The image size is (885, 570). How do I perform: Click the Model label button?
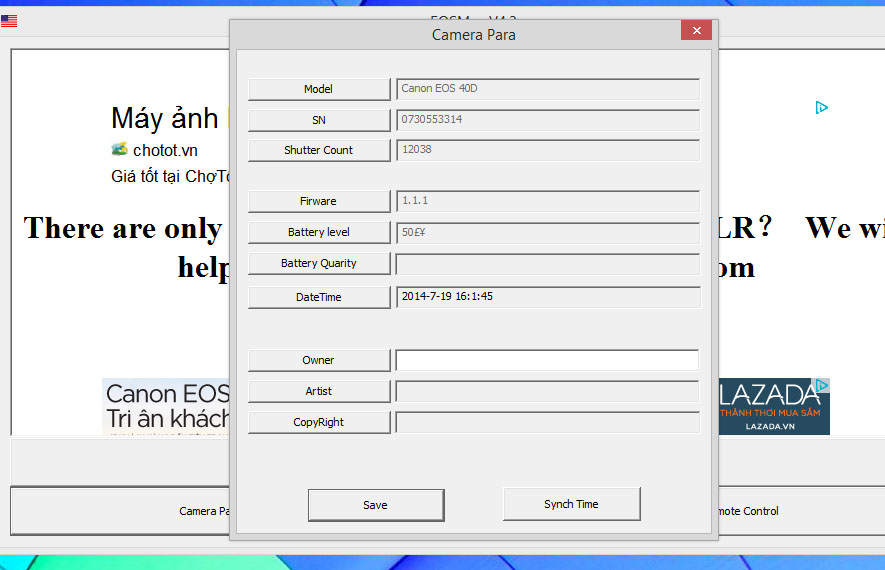pyautogui.click(x=319, y=89)
